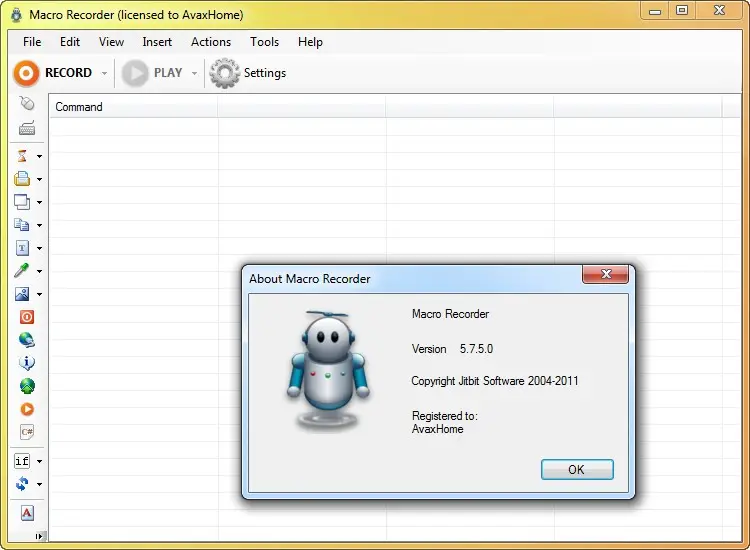Click the blue info message balloon icon

click(27, 363)
